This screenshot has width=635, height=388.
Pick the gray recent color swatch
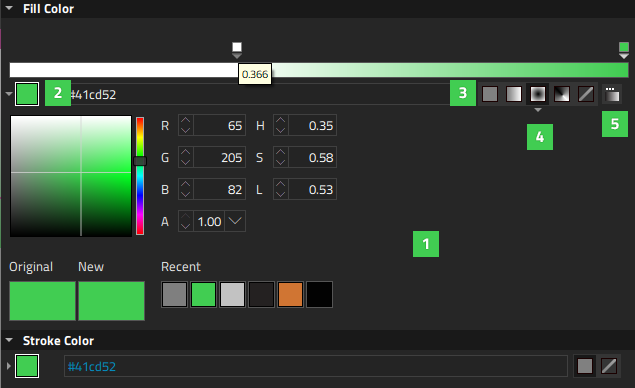point(174,294)
